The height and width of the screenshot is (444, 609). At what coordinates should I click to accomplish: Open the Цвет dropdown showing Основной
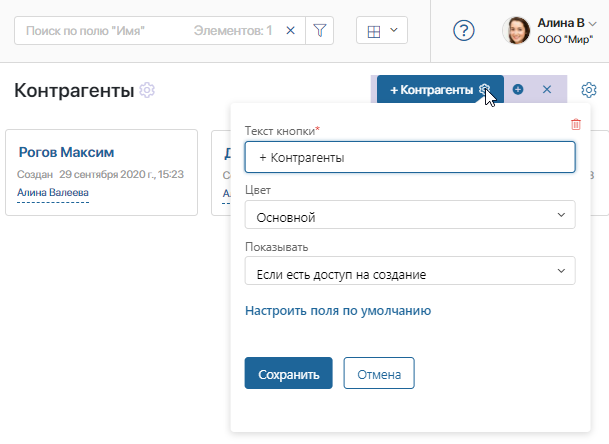[410, 215]
